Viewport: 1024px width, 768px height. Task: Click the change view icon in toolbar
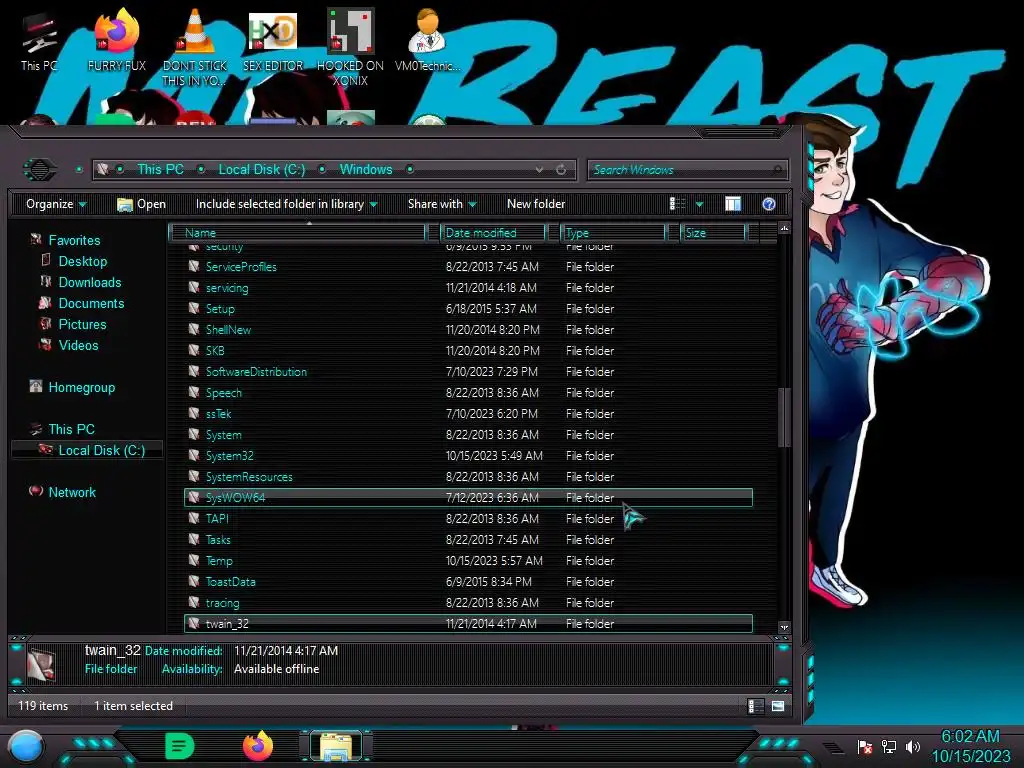point(677,204)
